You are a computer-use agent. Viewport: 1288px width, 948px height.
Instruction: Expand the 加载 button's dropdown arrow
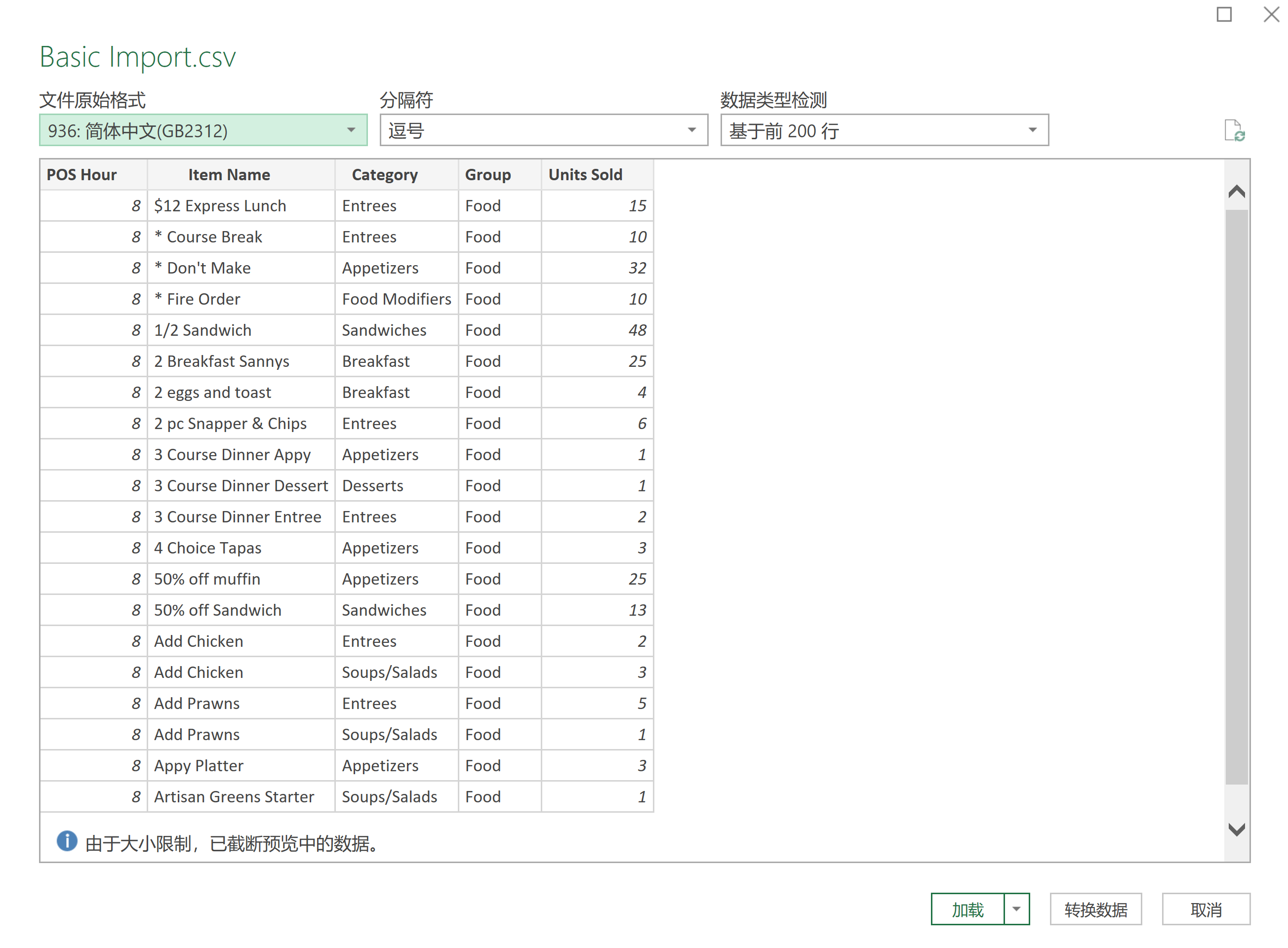pyautogui.click(x=1016, y=909)
